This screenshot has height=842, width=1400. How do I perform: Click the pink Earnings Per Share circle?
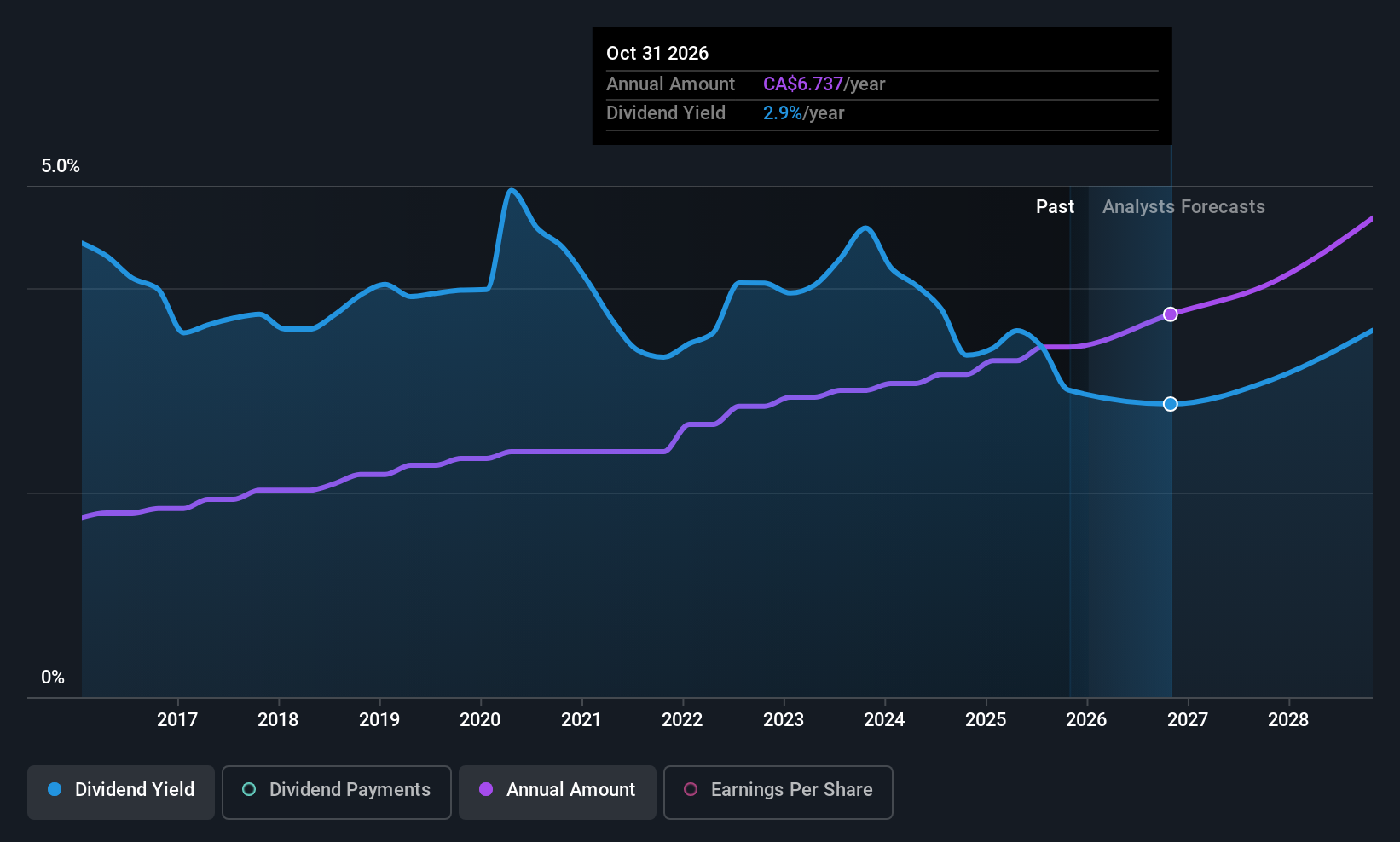click(x=691, y=790)
